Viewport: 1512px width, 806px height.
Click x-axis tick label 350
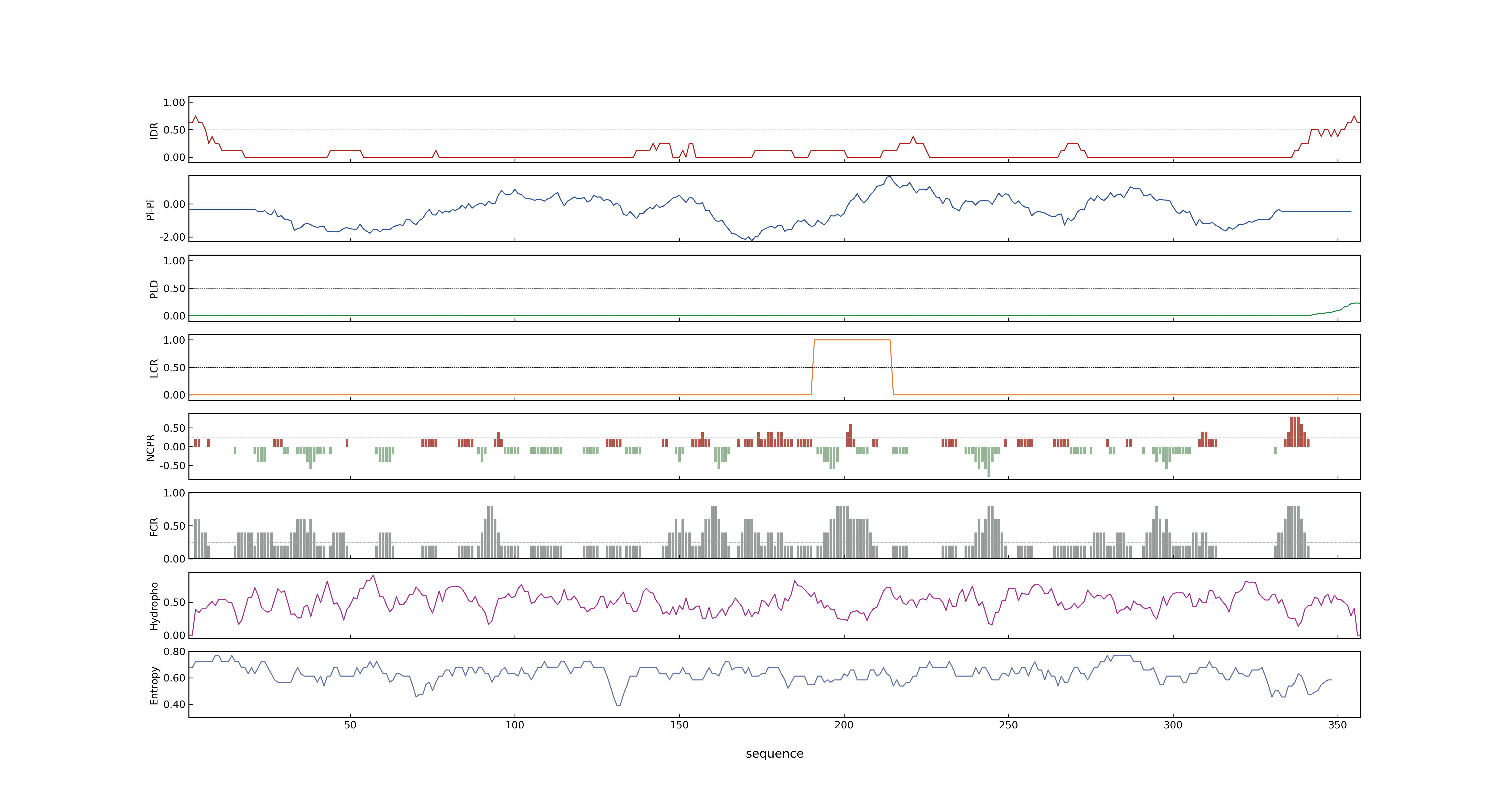point(1338,725)
